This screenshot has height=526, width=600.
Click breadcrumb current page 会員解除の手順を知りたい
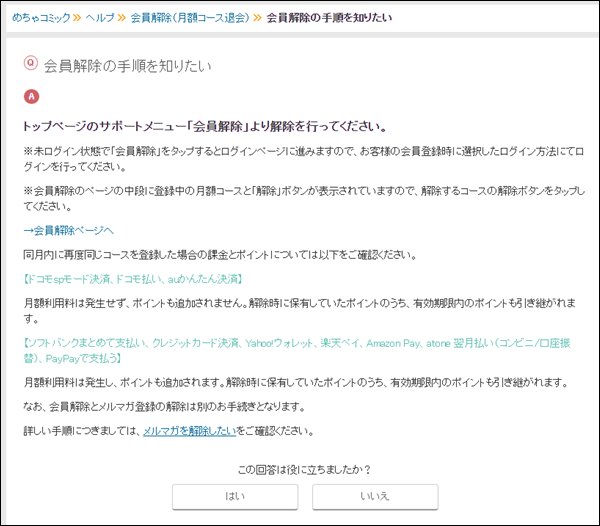click(x=329, y=18)
